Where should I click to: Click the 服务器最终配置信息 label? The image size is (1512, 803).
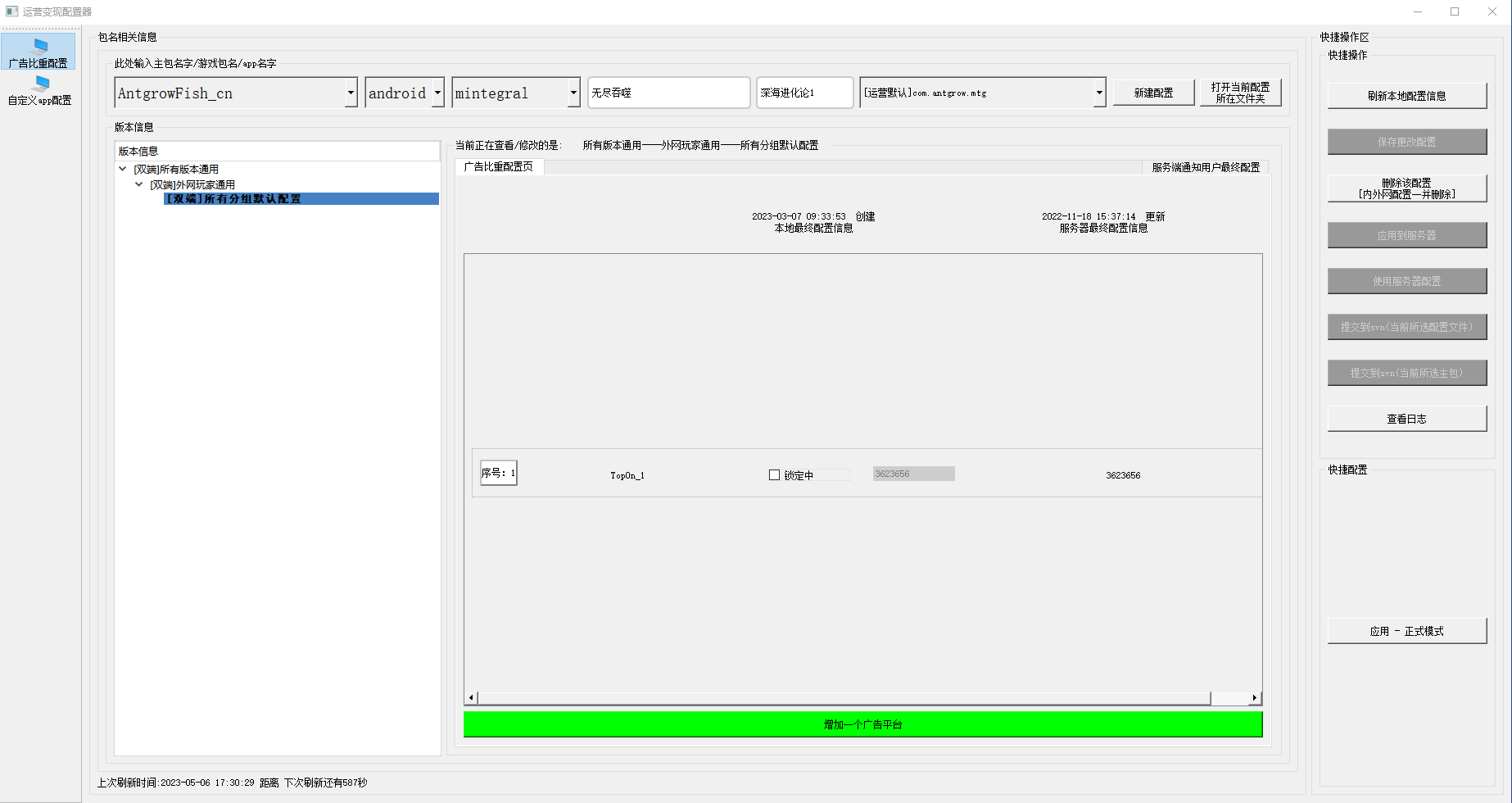click(1103, 229)
